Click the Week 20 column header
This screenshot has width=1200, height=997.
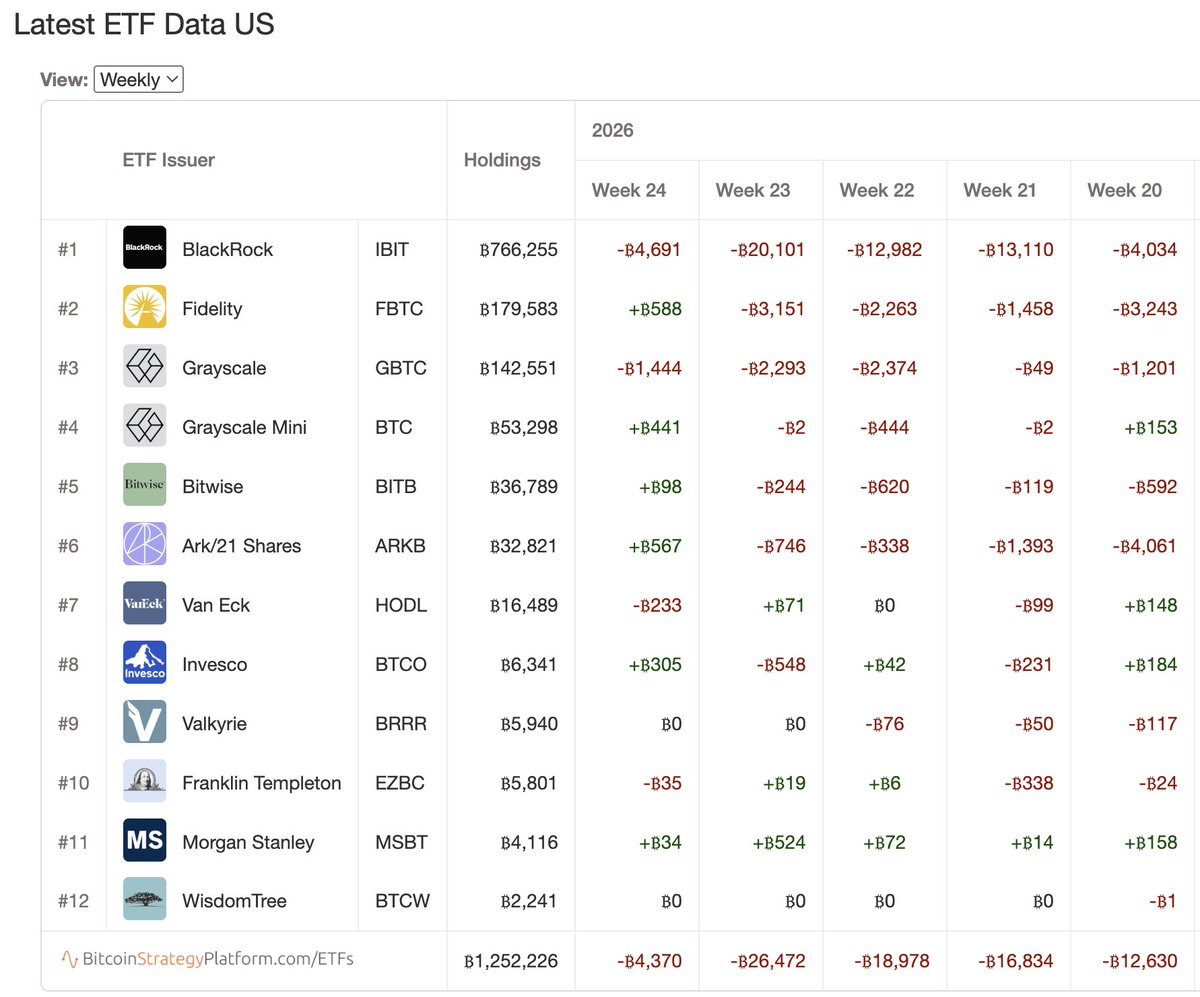point(1125,190)
